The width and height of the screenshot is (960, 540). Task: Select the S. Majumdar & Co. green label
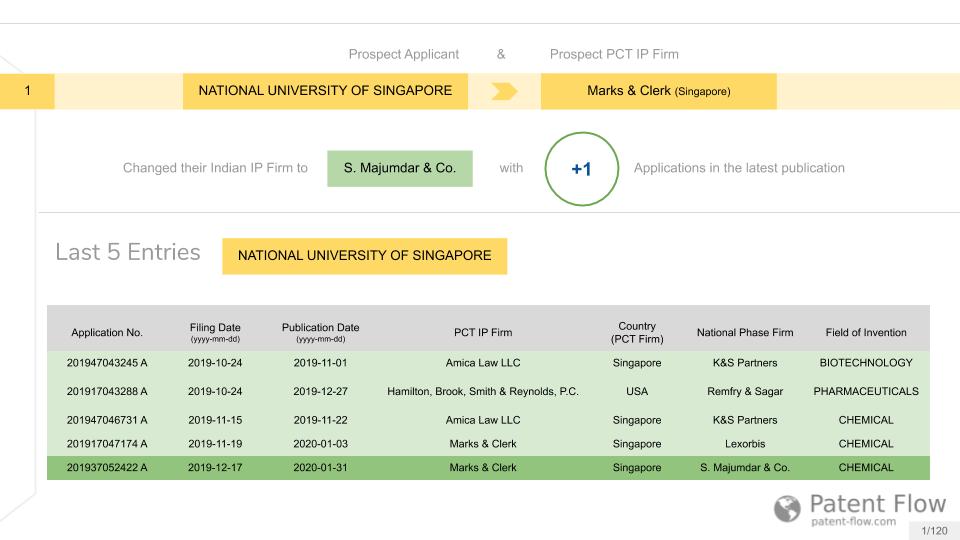point(400,168)
